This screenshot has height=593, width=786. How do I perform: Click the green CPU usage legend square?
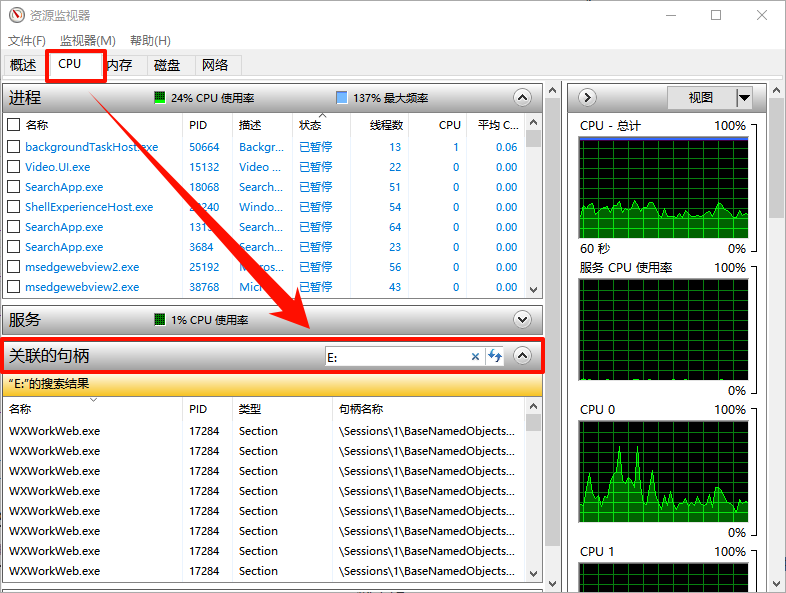click(159, 97)
